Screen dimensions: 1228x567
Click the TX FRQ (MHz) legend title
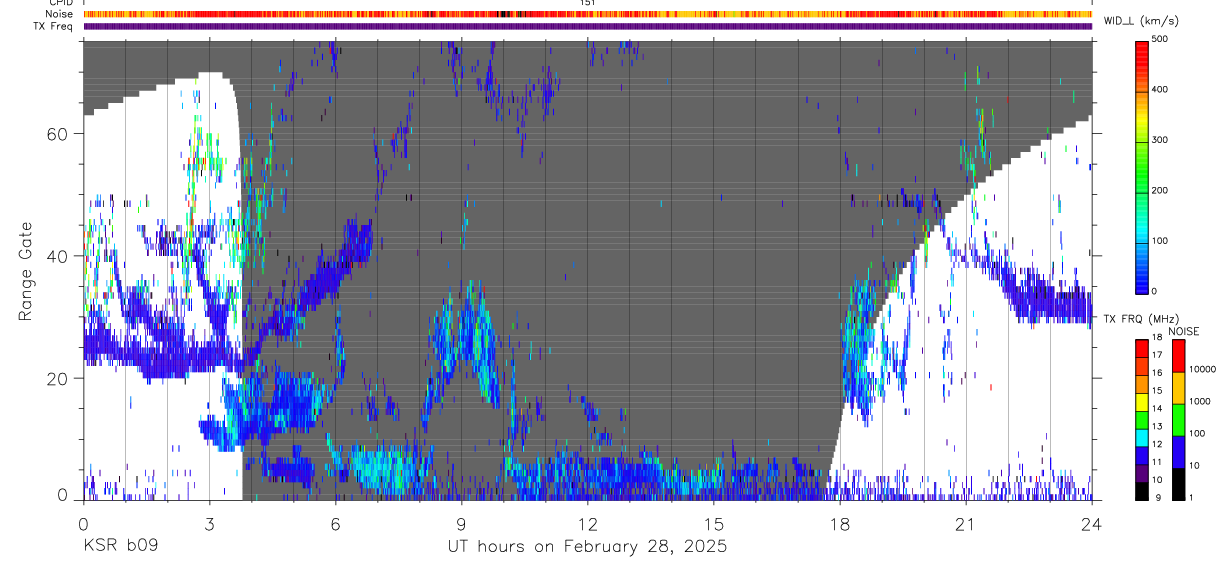[1139, 319]
